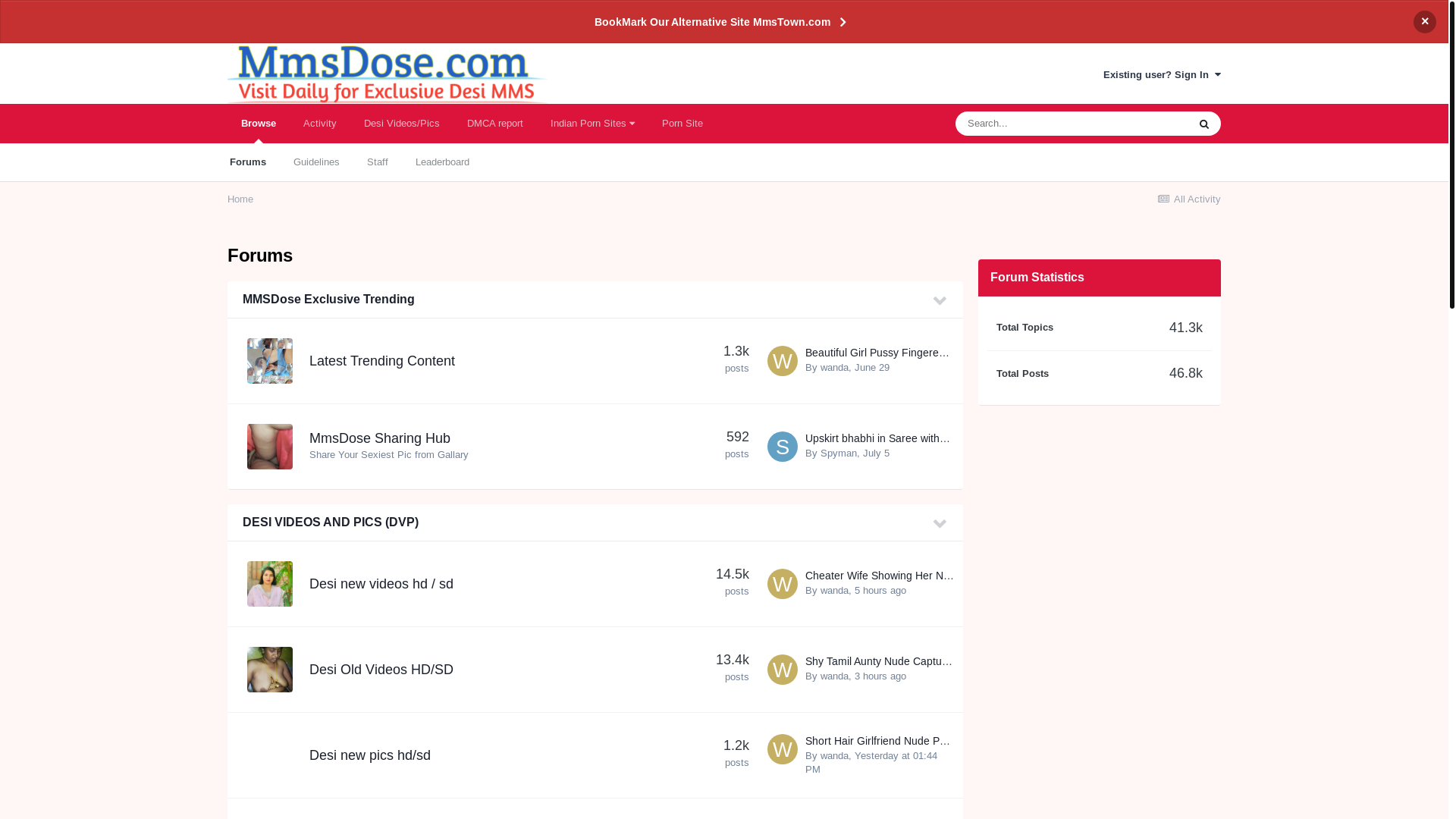Focus the Search input field
The height and width of the screenshot is (819, 1456).
pos(1071,124)
